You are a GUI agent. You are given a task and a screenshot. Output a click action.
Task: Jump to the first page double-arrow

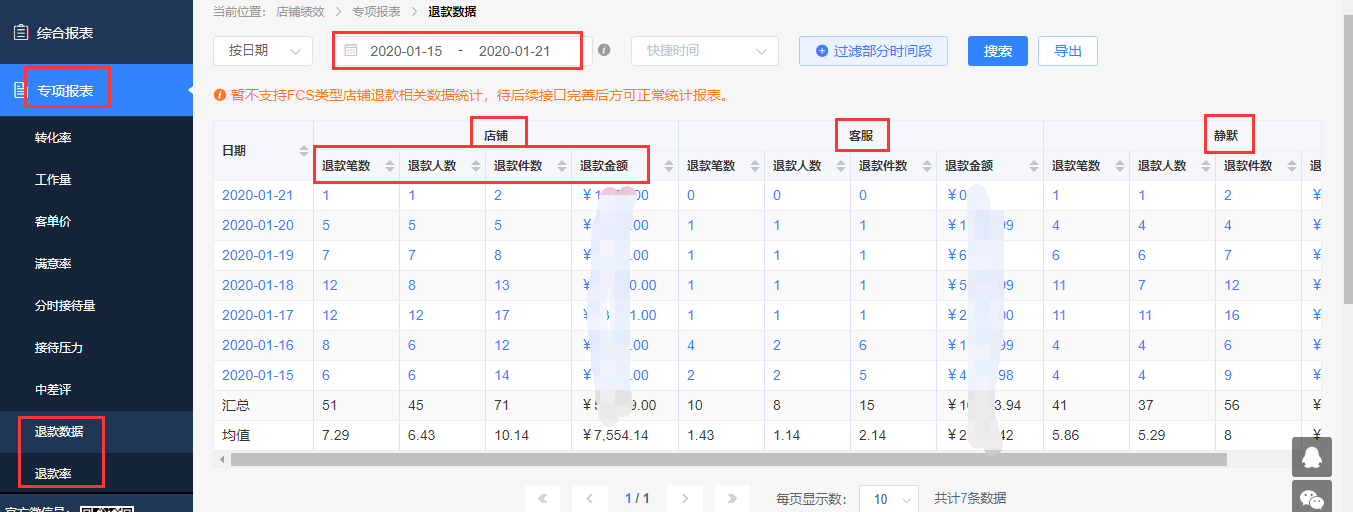pyautogui.click(x=542, y=498)
